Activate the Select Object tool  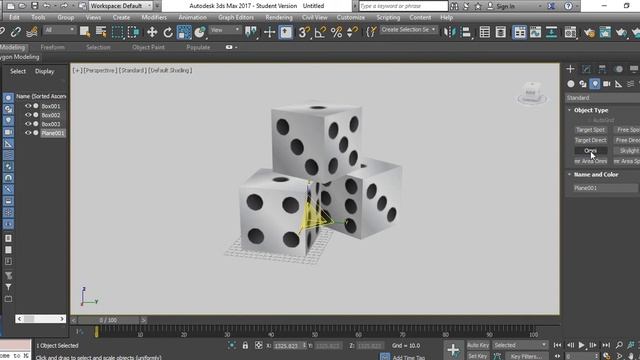click(x=85, y=32)
